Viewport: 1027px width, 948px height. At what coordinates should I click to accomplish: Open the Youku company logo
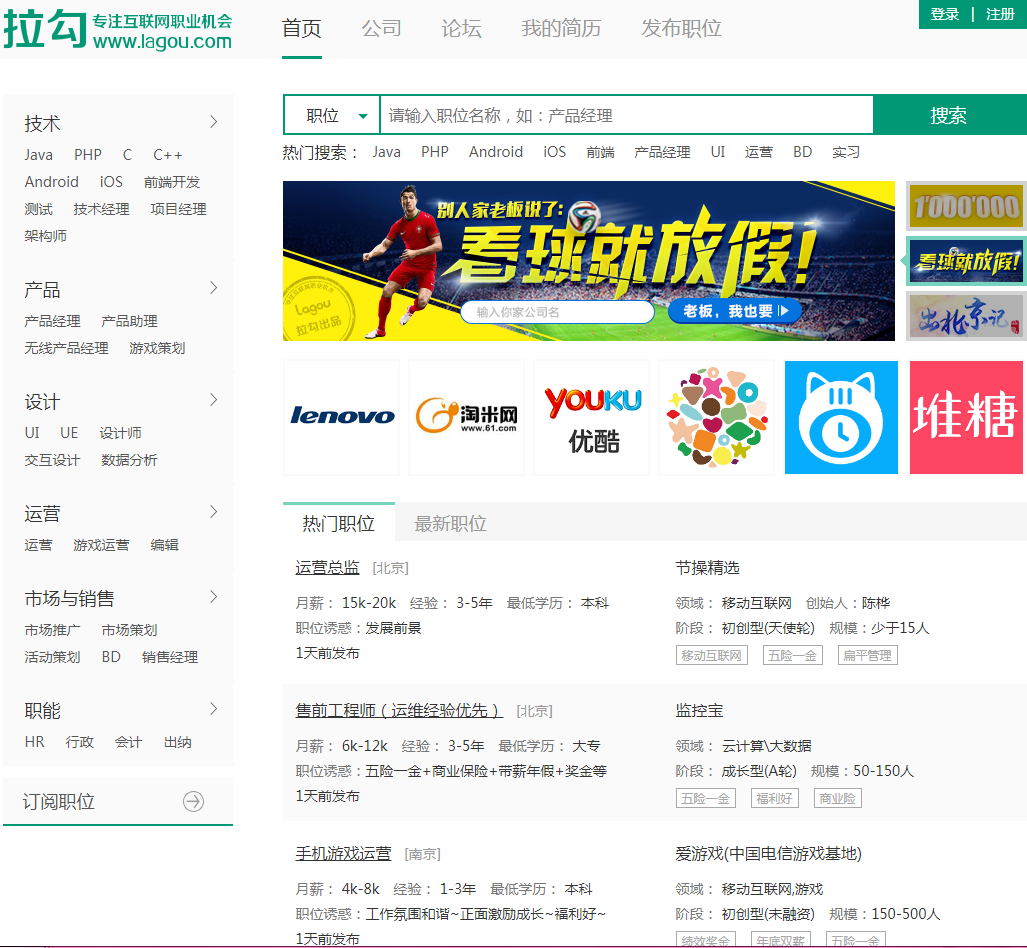point(591,417)
